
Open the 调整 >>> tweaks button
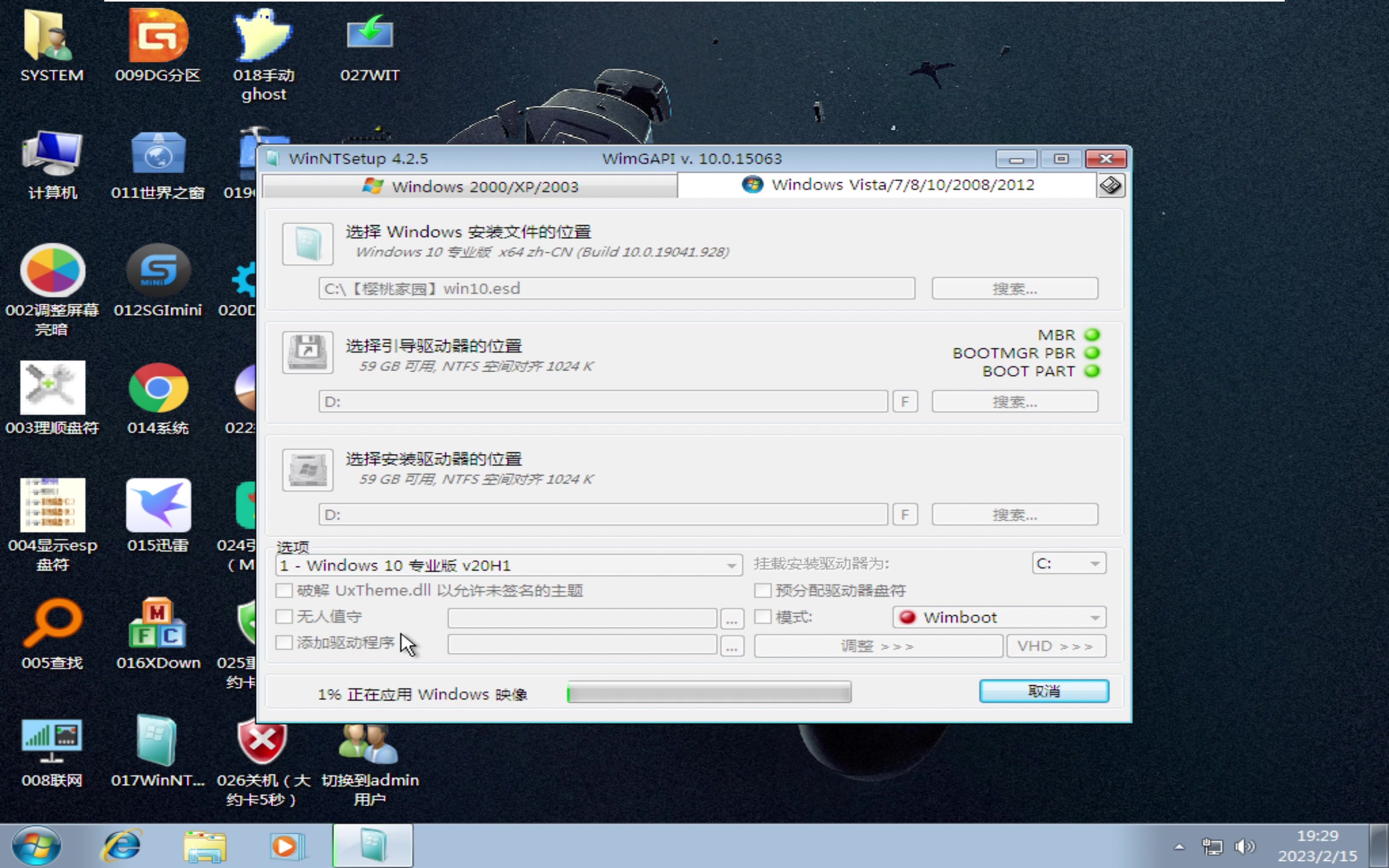878,646
